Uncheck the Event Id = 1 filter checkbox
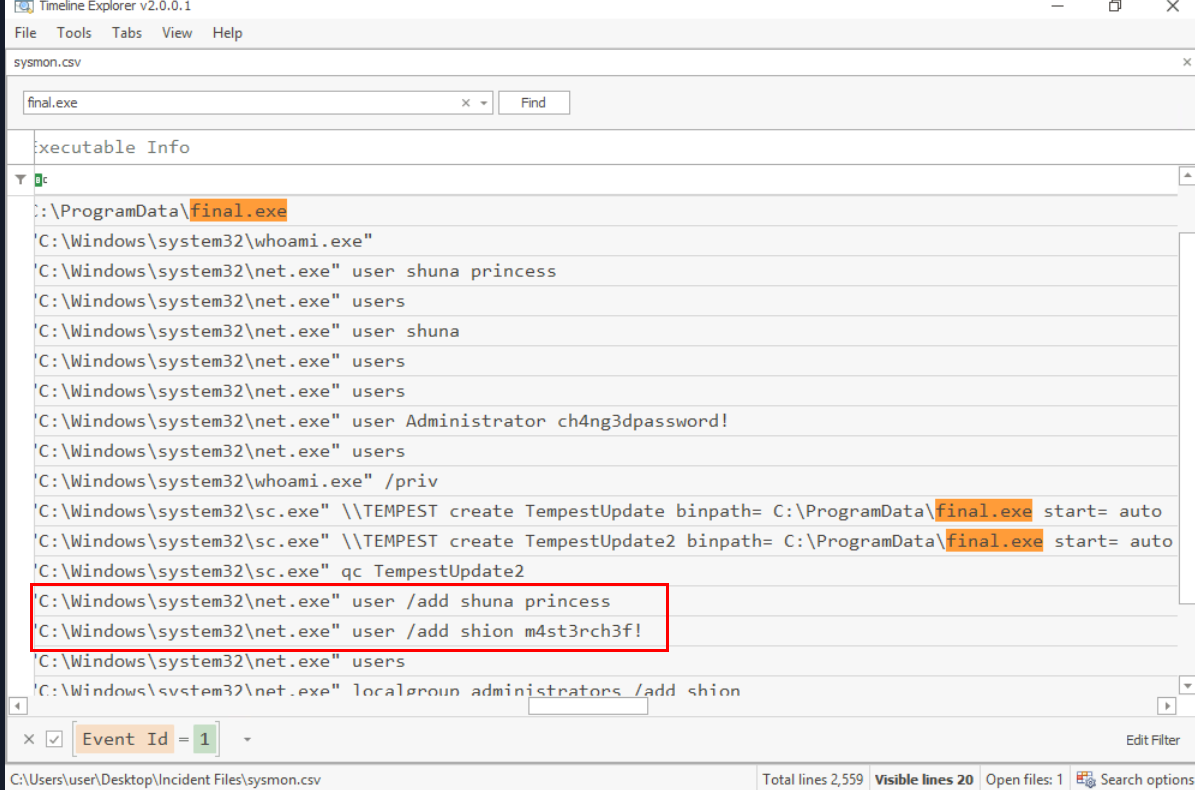This screenshot has height=790, width=1195. tap(55, 739)
